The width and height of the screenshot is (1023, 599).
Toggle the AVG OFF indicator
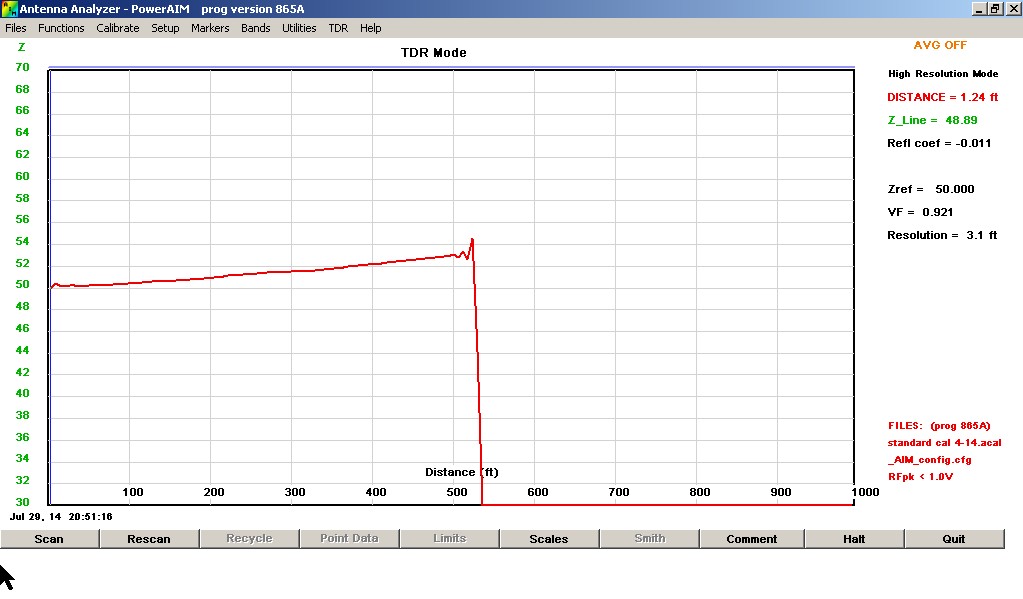(x=940, y=45)
